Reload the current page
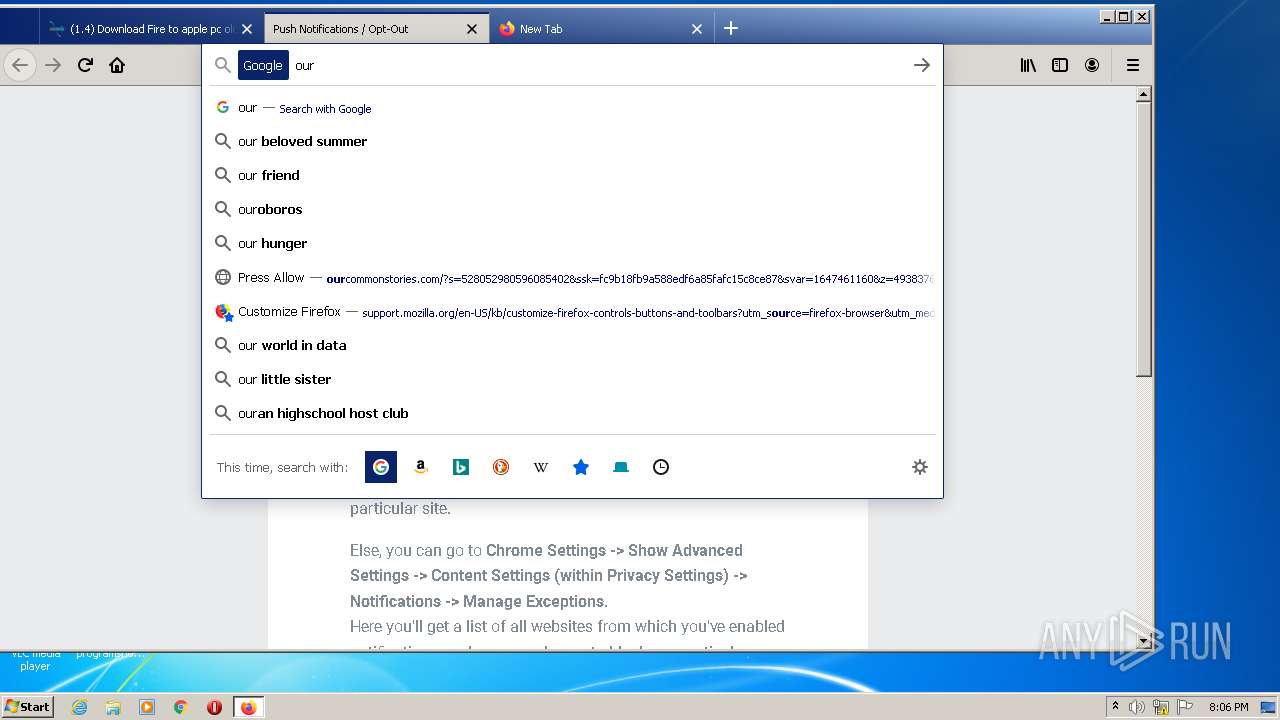Viewport: 1280px width, 720px height. click(85, 65)
